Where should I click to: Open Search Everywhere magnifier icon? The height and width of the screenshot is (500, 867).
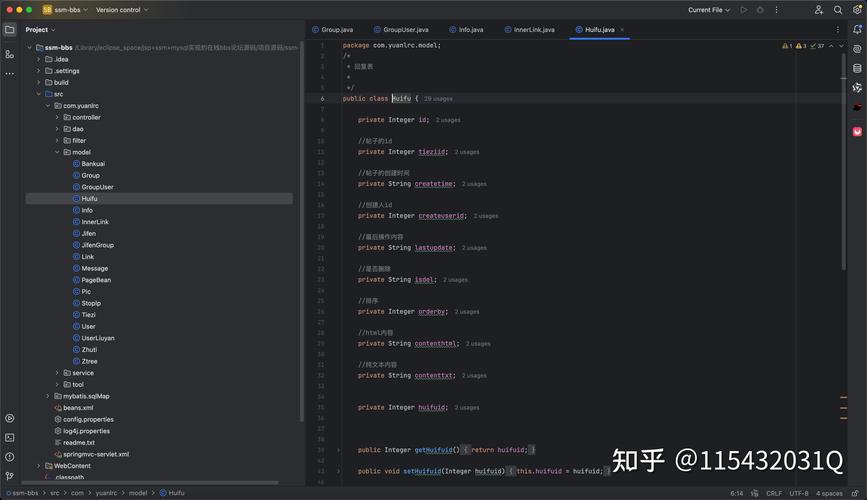pos(838,10)
